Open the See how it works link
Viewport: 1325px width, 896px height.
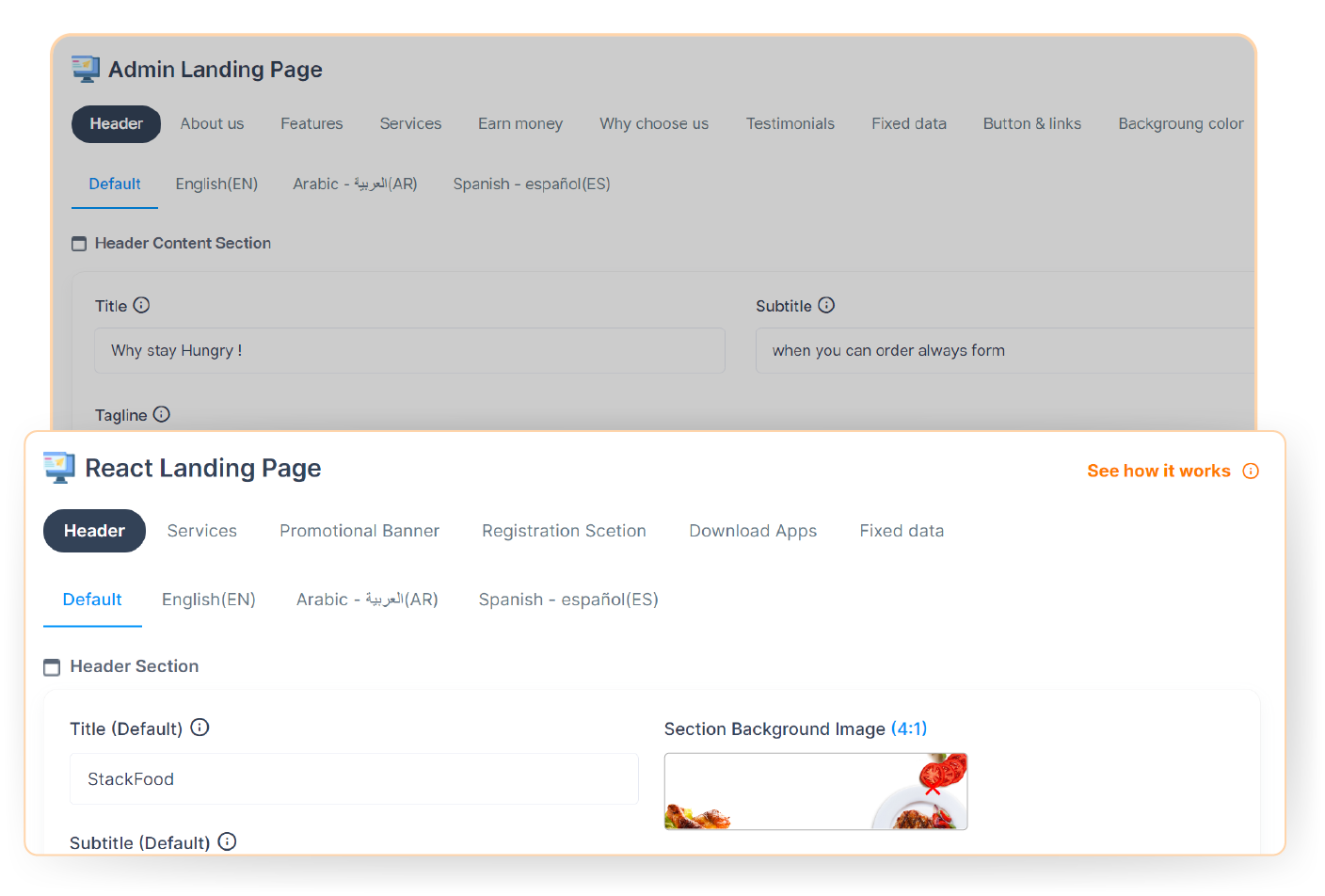tap(1158, 471)
